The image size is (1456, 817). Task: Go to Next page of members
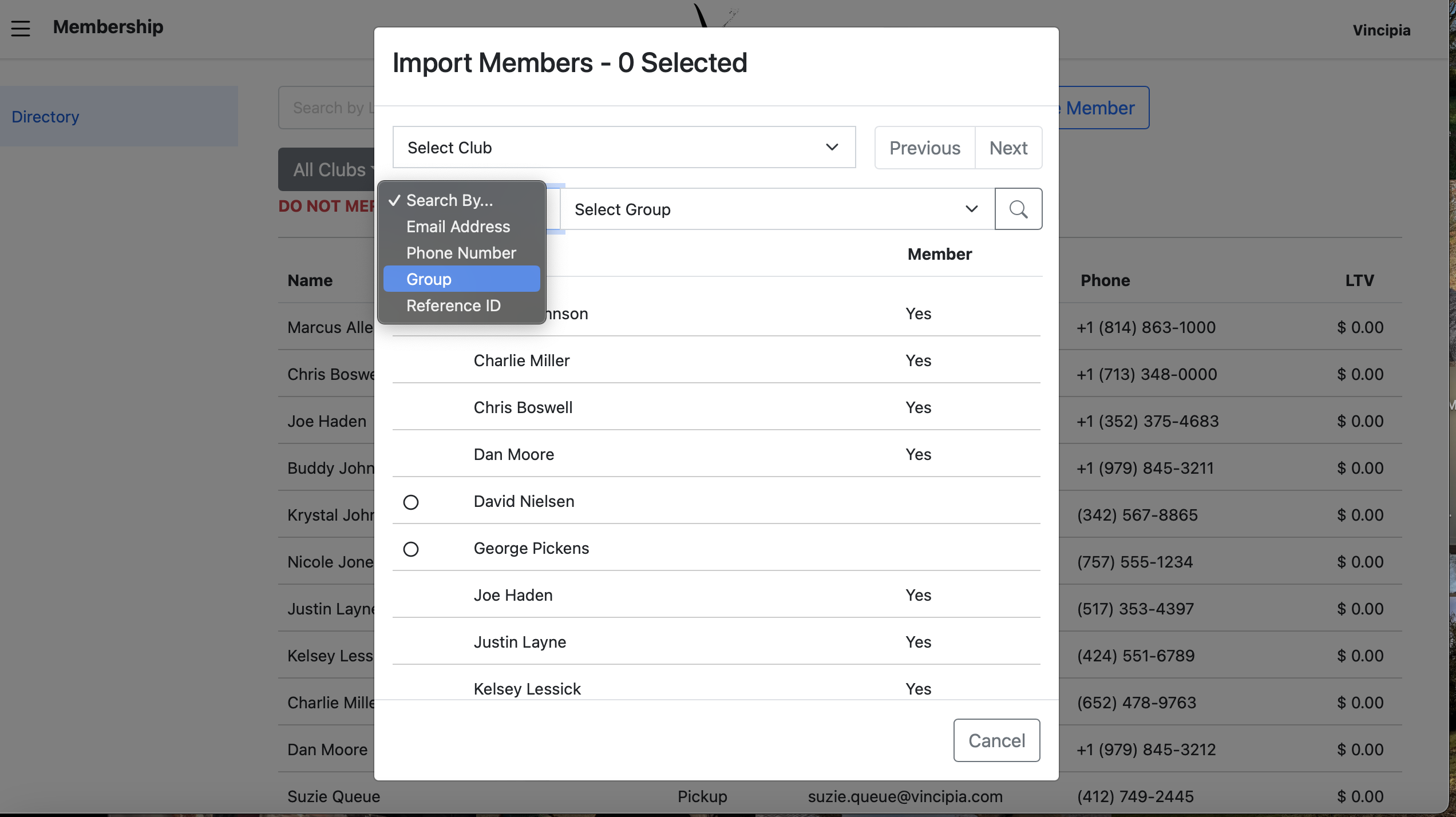pos(1008,148)
